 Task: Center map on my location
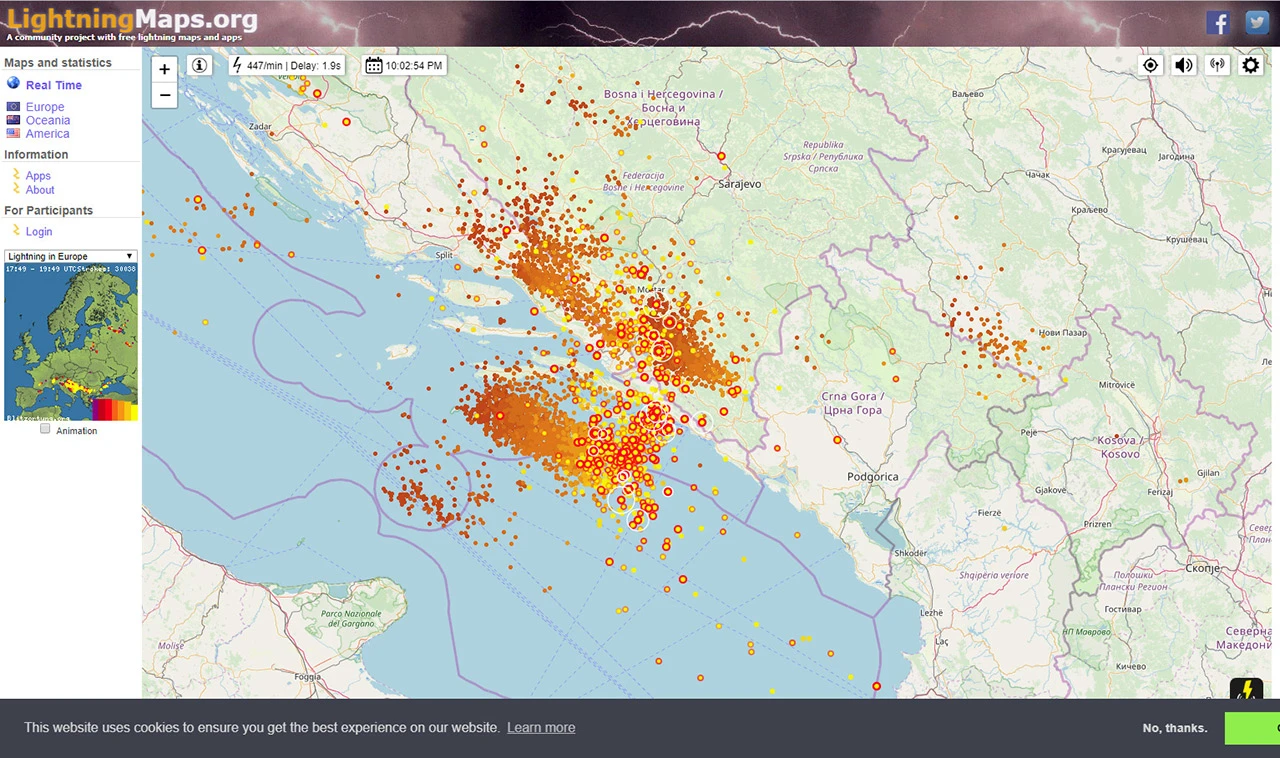point(1151,65)
